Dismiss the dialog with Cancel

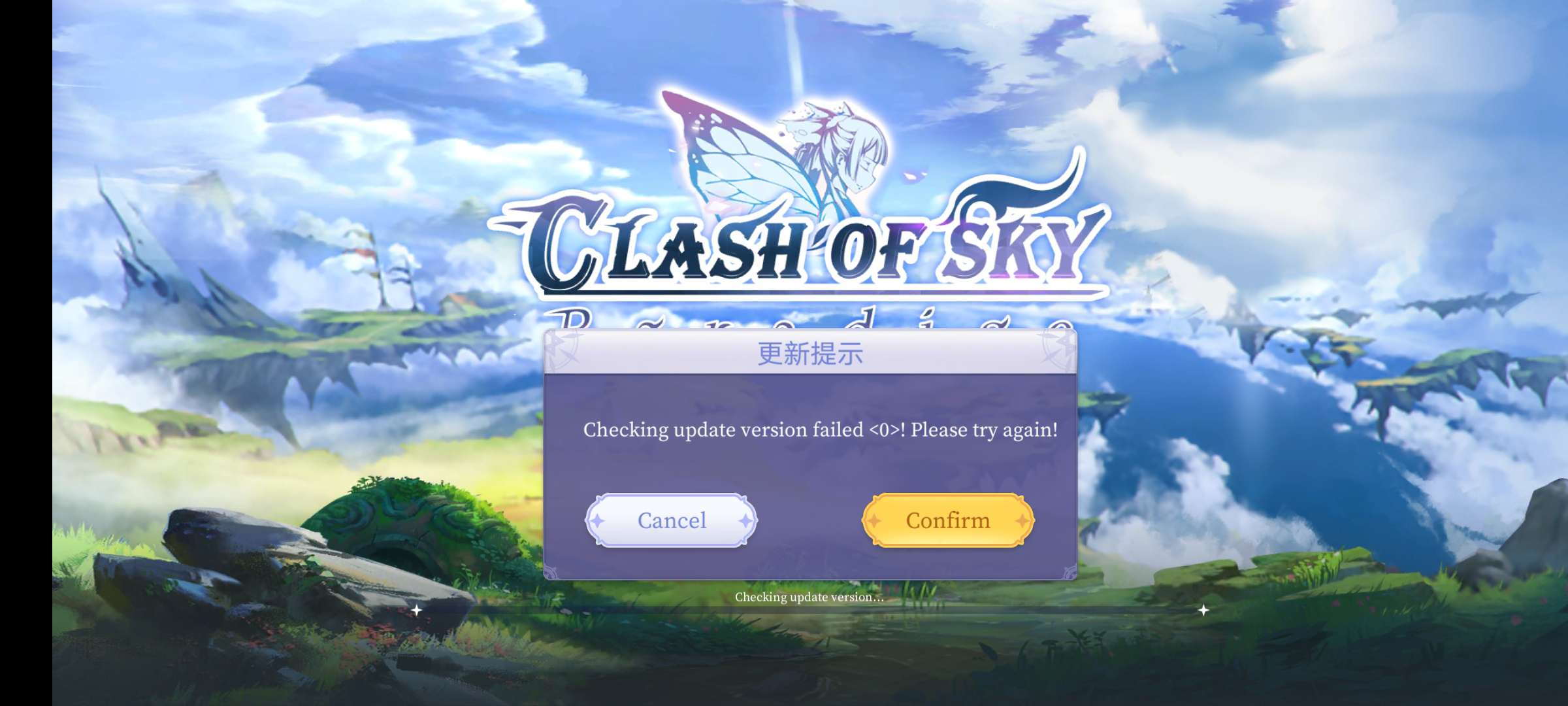tap(672, 520)
